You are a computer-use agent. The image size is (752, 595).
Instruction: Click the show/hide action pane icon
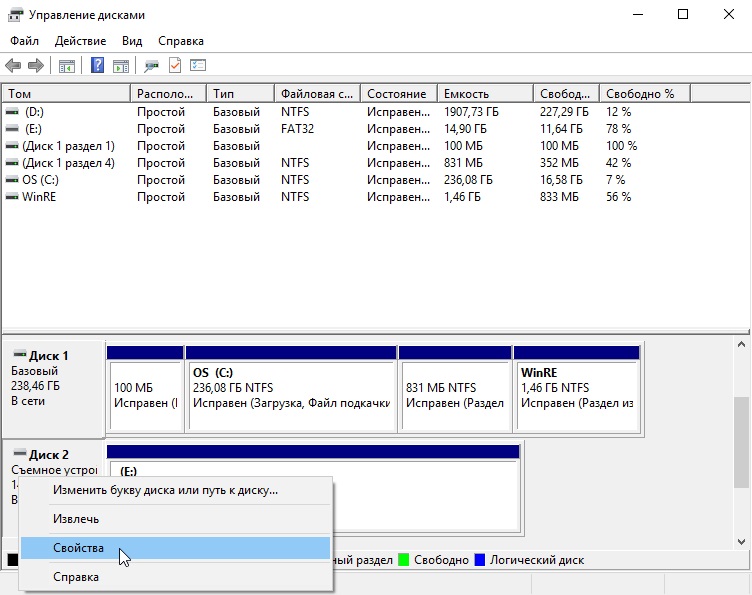point(120,66)
